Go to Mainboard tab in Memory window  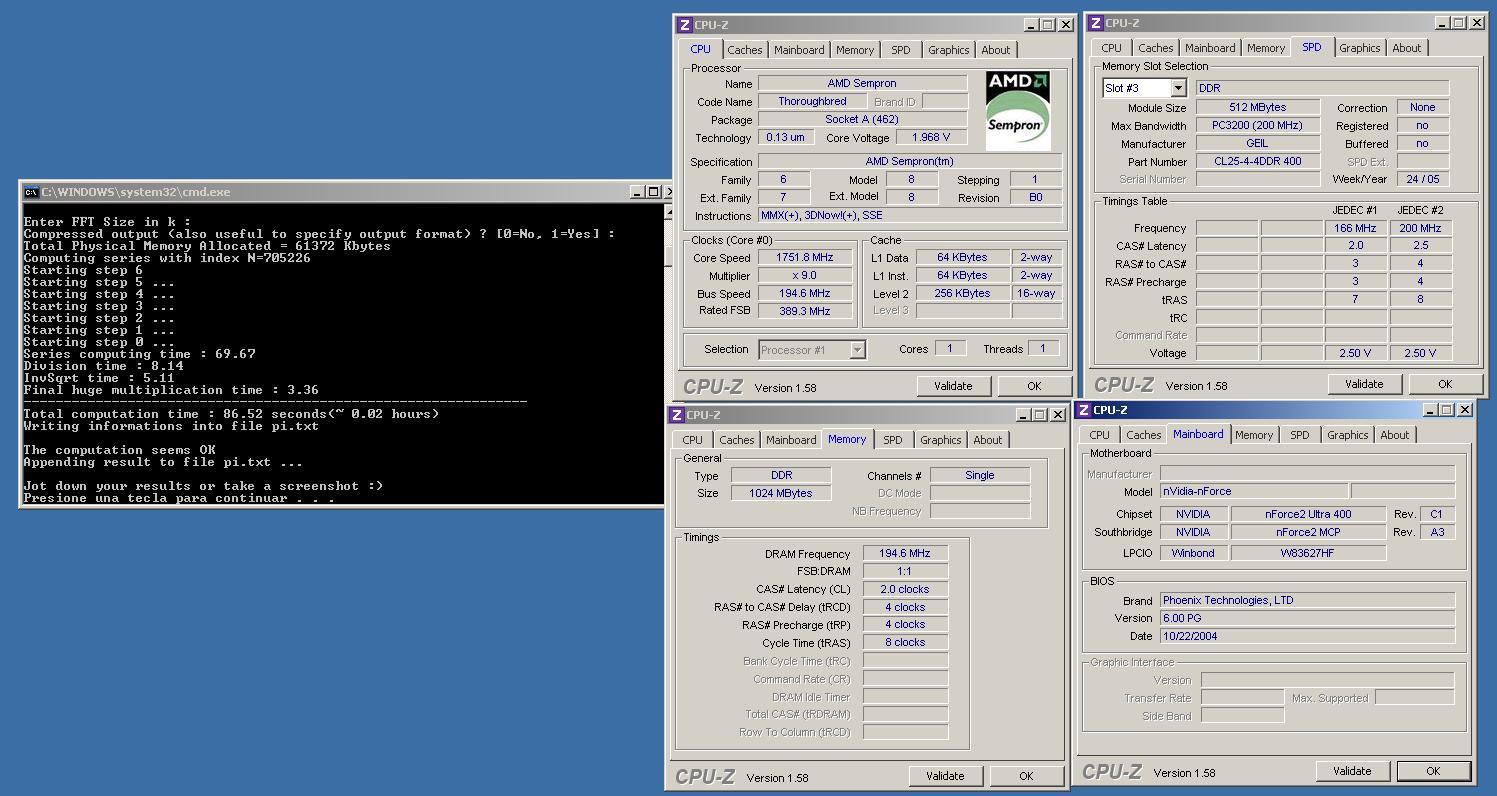coord(791,440)
